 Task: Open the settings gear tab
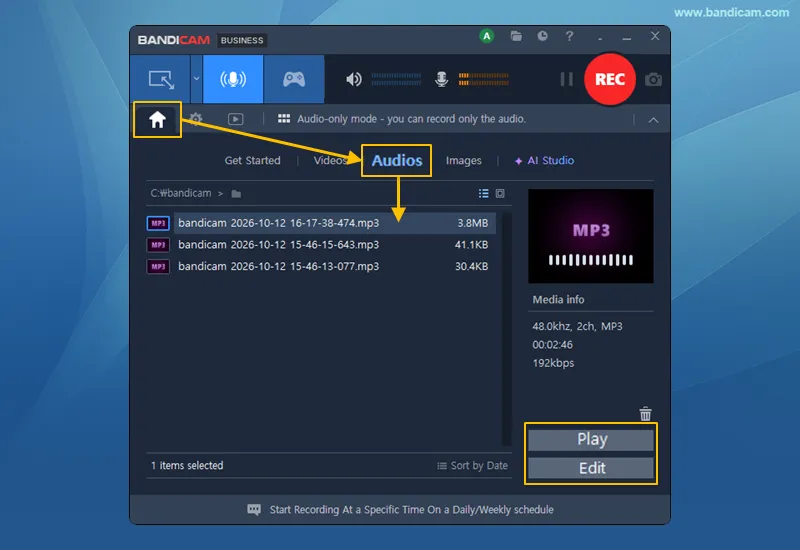[195, 119]
